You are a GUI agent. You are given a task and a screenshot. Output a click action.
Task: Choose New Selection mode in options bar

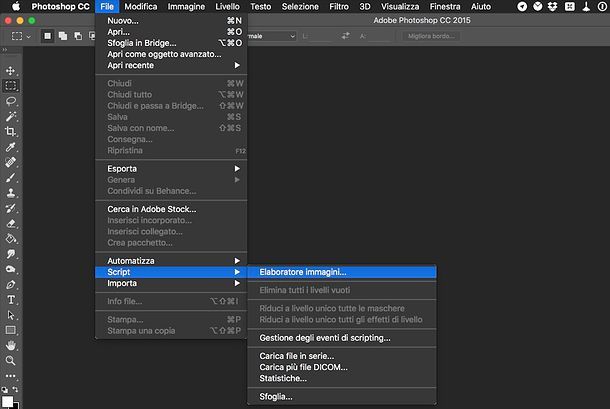(x=47, y=36)
